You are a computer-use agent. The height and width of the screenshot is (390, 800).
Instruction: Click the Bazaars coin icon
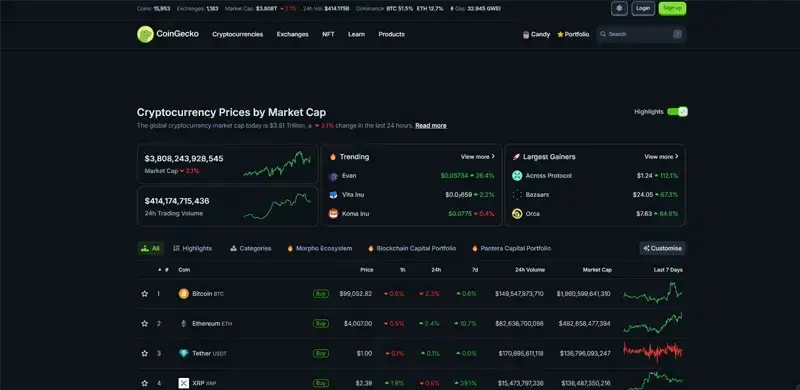click(x=517, y=195)
